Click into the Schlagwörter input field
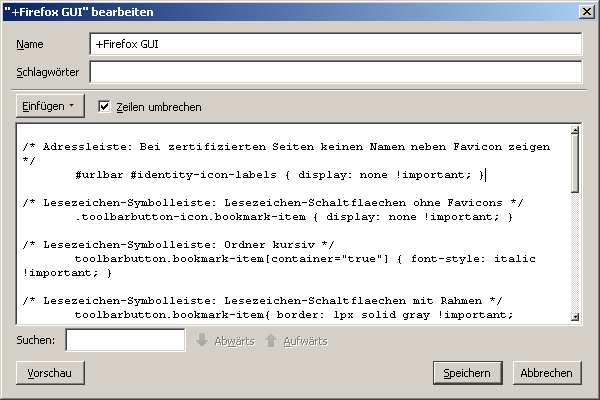The width and height of the screenshot is (600, 400). coord(335,73)
